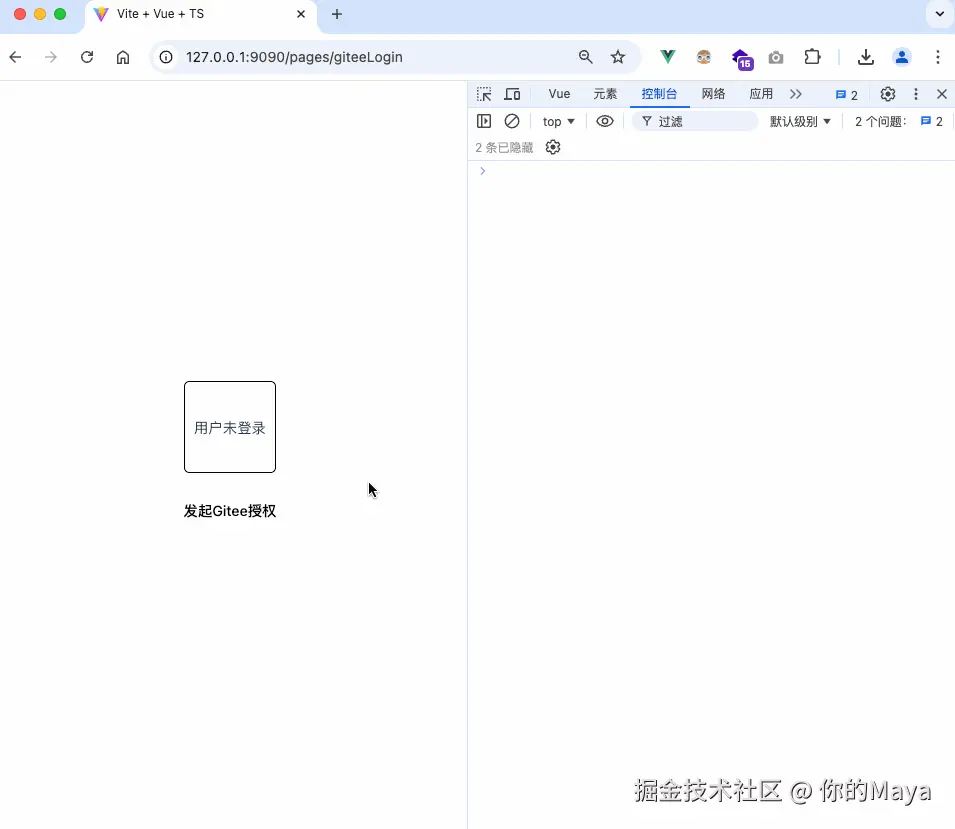The height and width of the screenshot is (829, 955).
Task: Toggle hidden messages via 2 条已隐藏 gear
Action: 553,147
